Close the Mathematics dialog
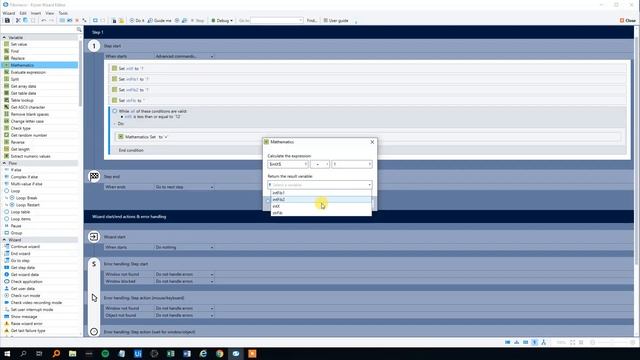 pyautogui.click(x=372, y=142)
